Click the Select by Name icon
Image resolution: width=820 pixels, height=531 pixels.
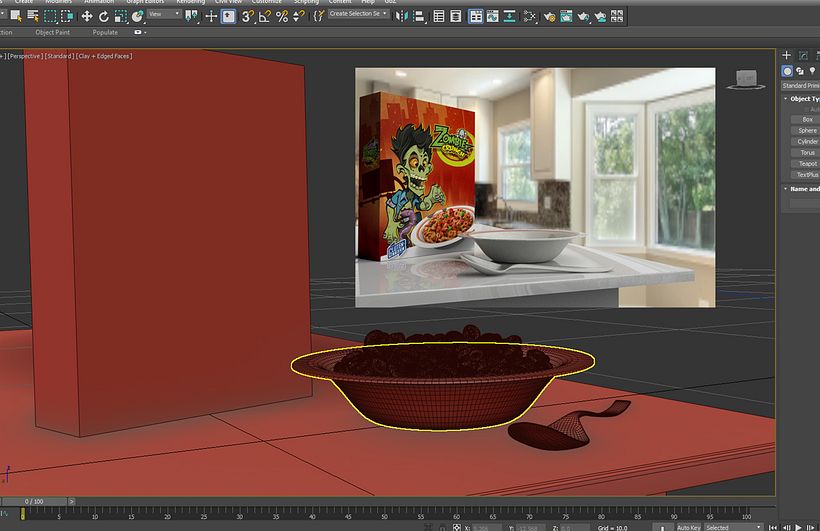click(x=33, y=16)
